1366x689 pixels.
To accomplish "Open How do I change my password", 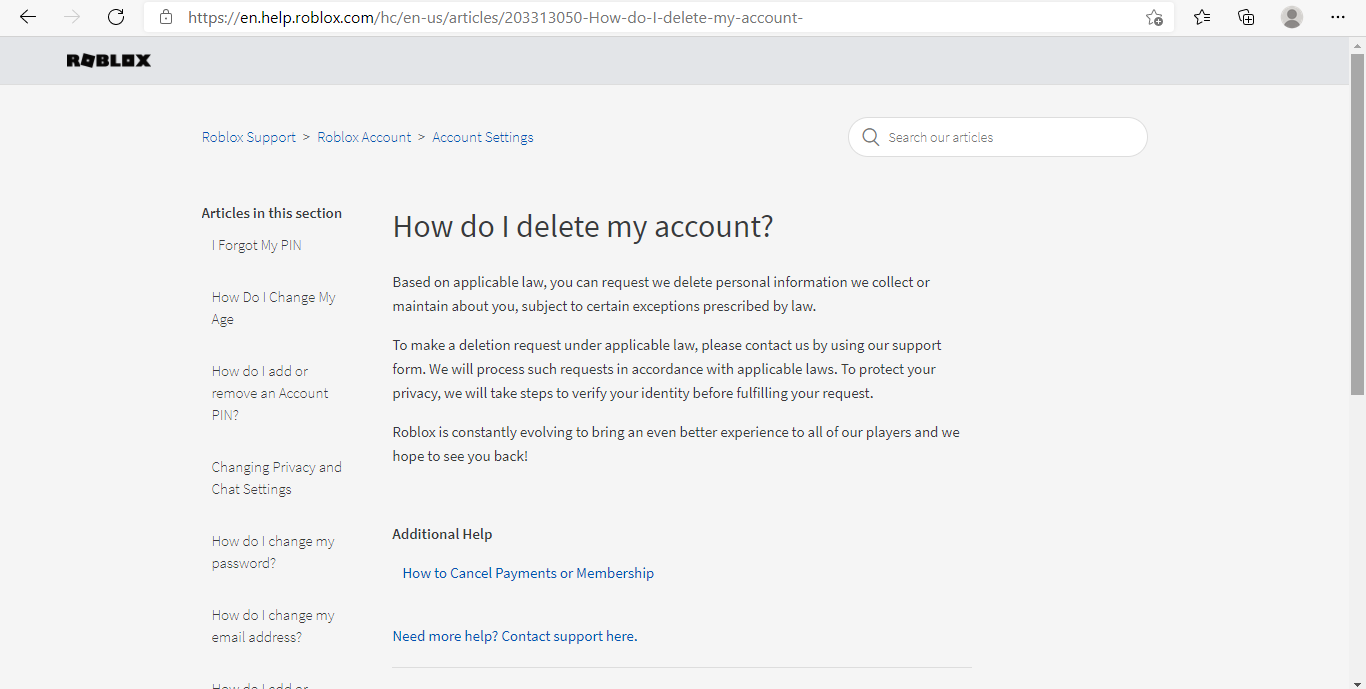I will (273, 552).
